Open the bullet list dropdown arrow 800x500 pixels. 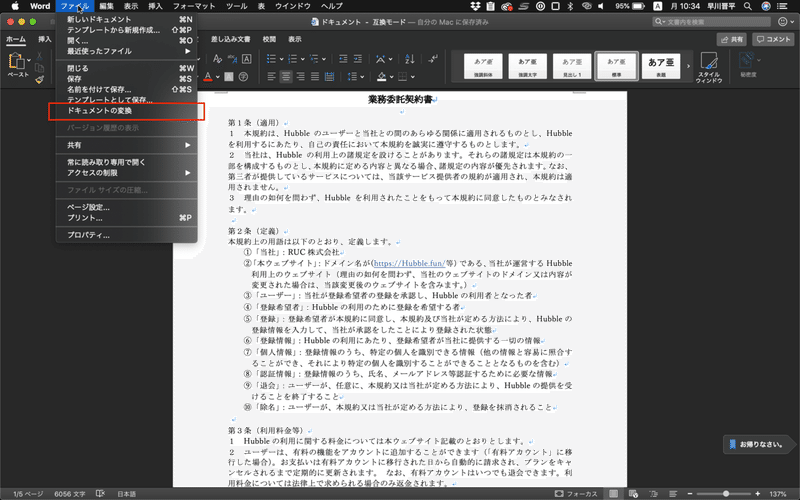[281, 59]
